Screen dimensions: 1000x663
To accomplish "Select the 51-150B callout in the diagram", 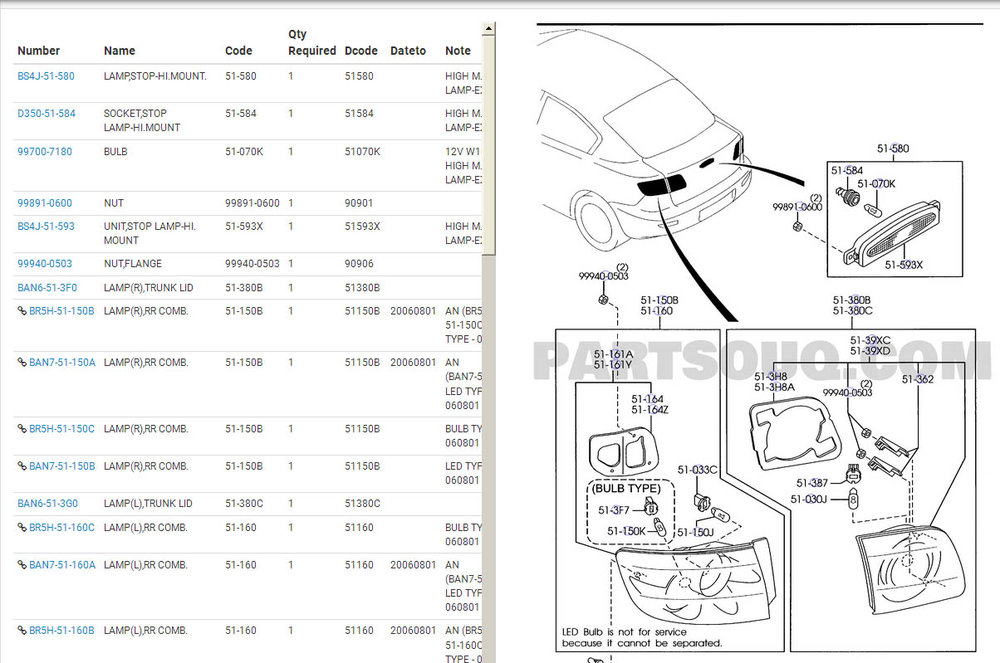I will coord(659,300).
